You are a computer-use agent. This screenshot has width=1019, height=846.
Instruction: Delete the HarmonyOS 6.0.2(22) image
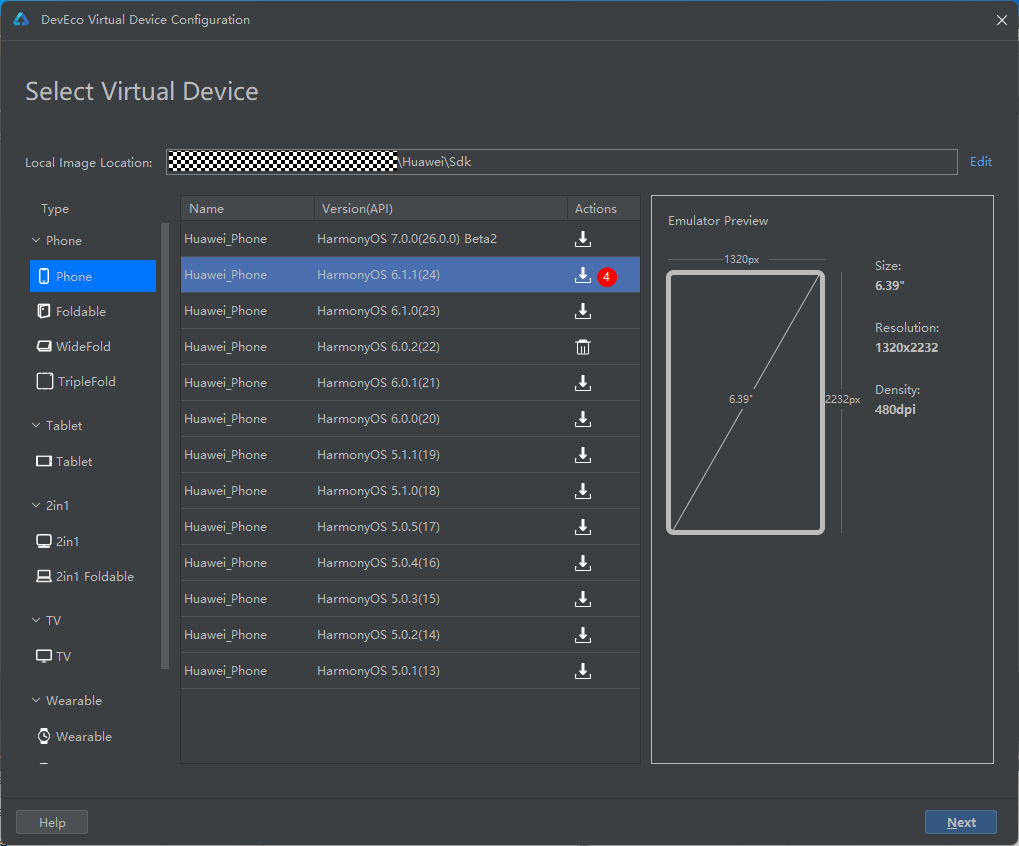(x=583, y=347)
